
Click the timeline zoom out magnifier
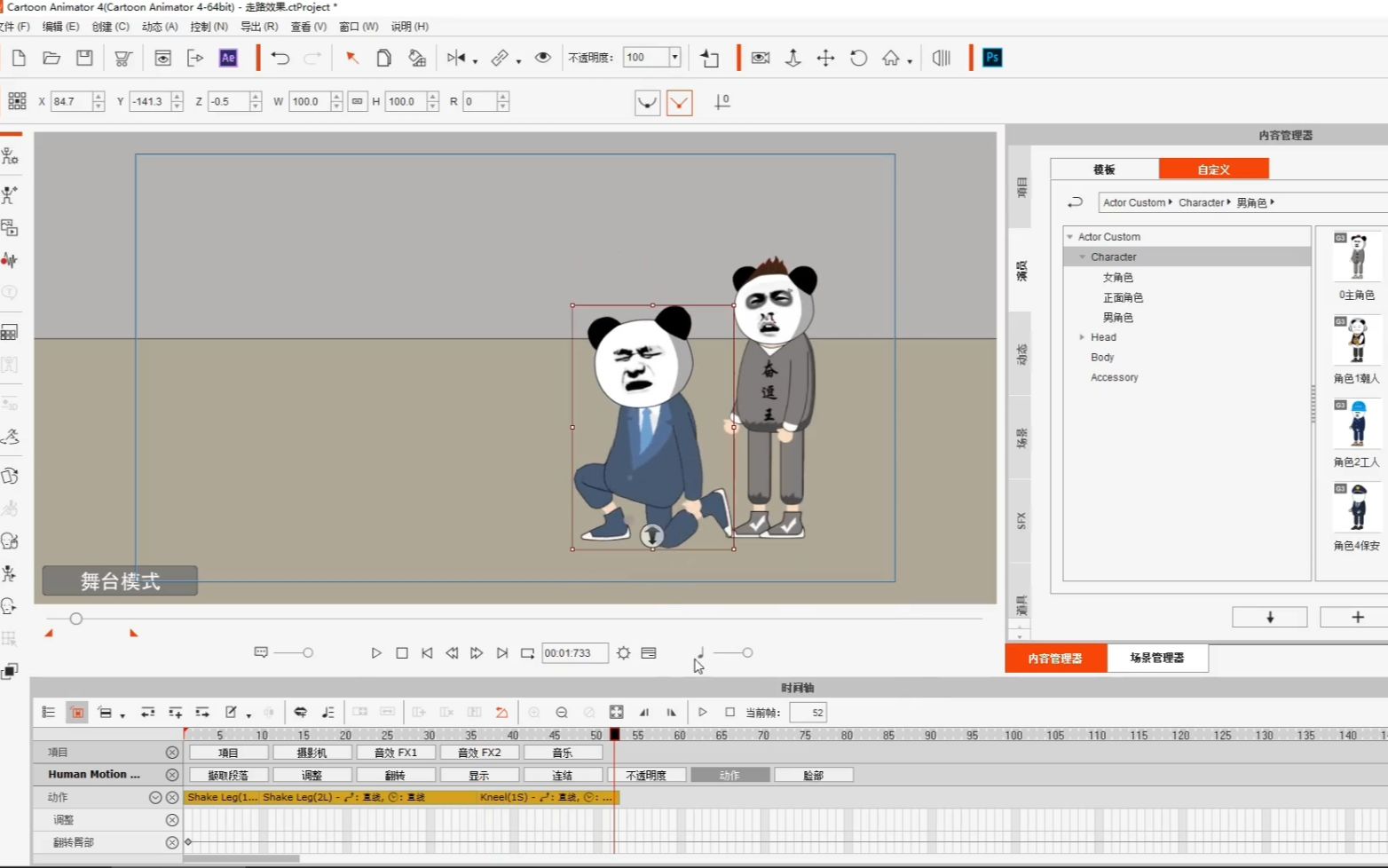(x=562, y=712)
